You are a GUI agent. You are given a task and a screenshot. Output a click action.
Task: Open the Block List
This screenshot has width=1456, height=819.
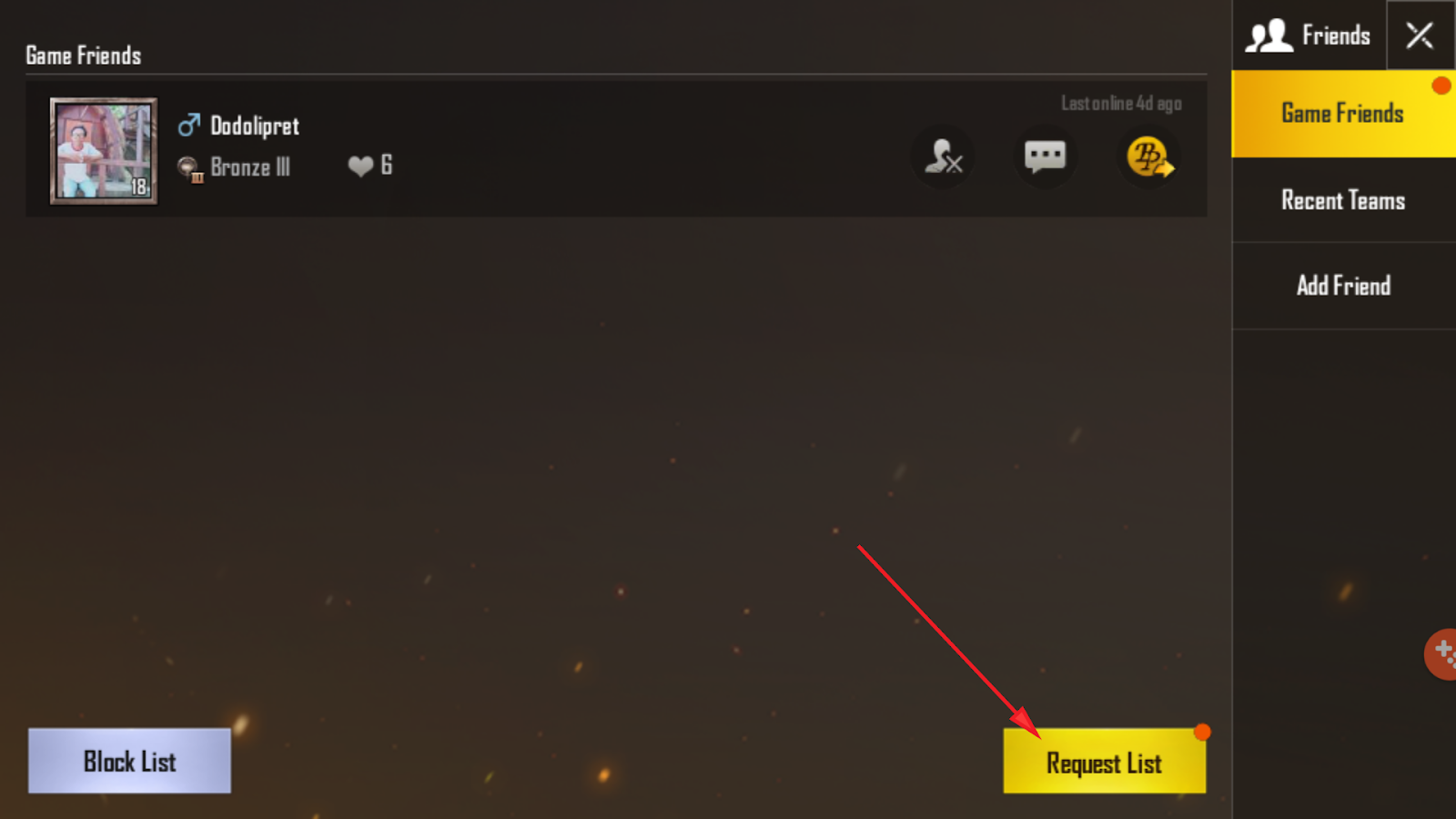129,761
